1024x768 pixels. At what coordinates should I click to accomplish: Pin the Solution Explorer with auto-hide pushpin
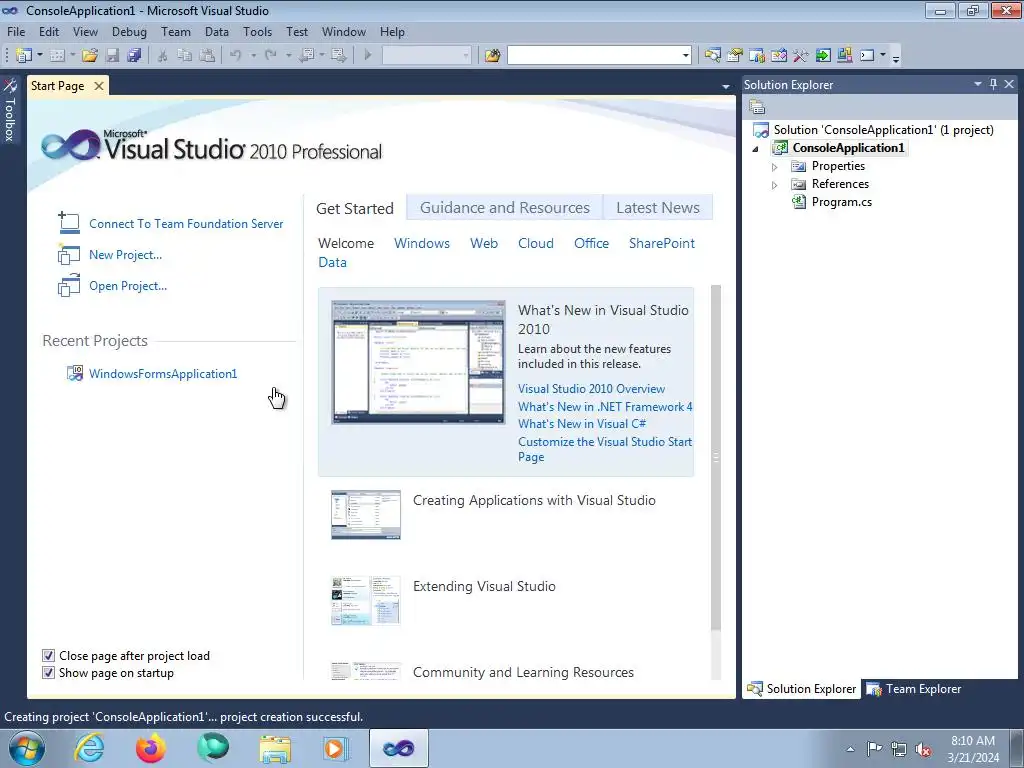point(993,84)
